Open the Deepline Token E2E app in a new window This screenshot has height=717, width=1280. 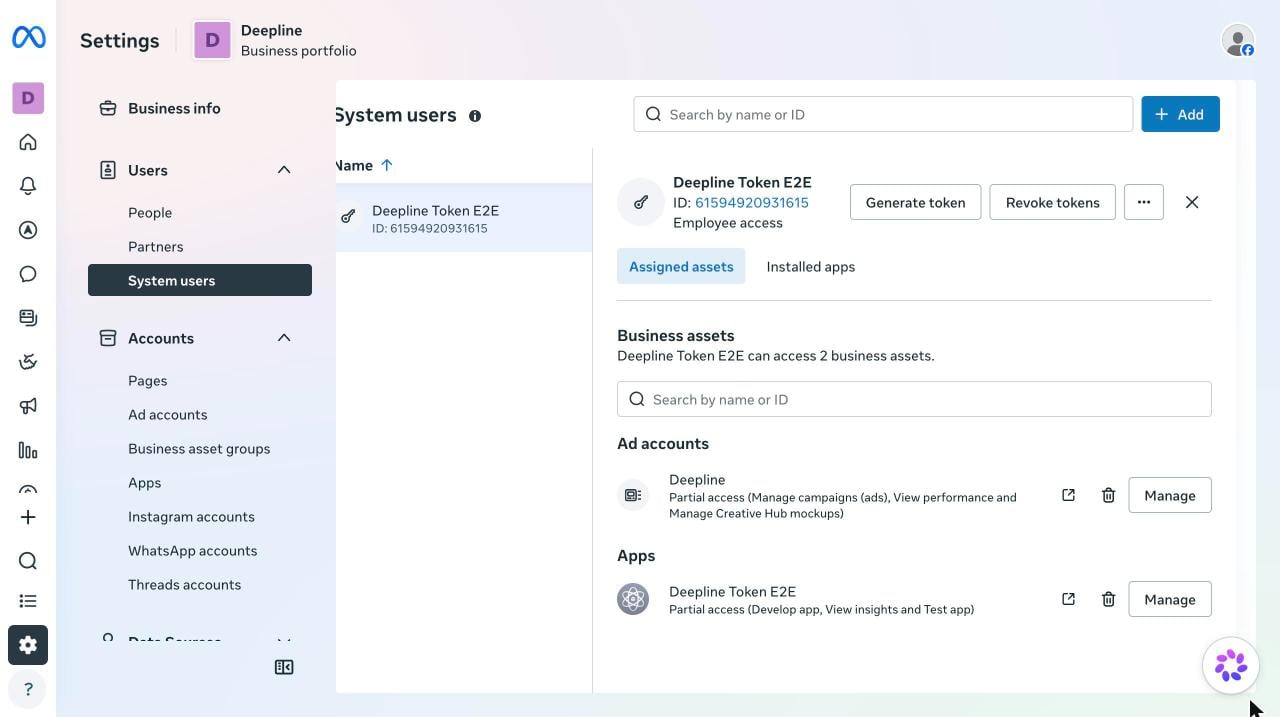(x=1068, y=599)
